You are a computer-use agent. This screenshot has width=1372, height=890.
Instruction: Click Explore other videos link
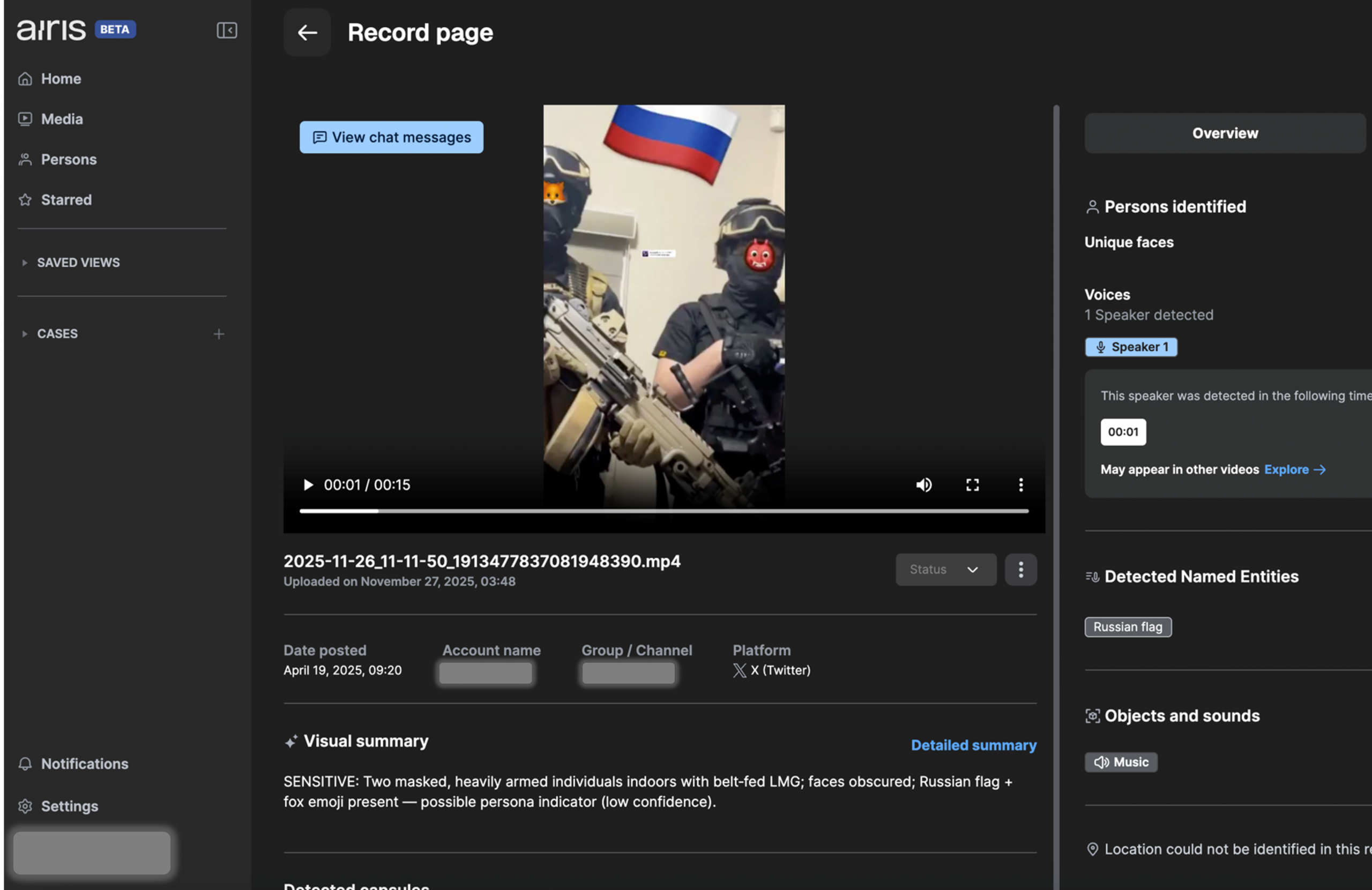1295,469
